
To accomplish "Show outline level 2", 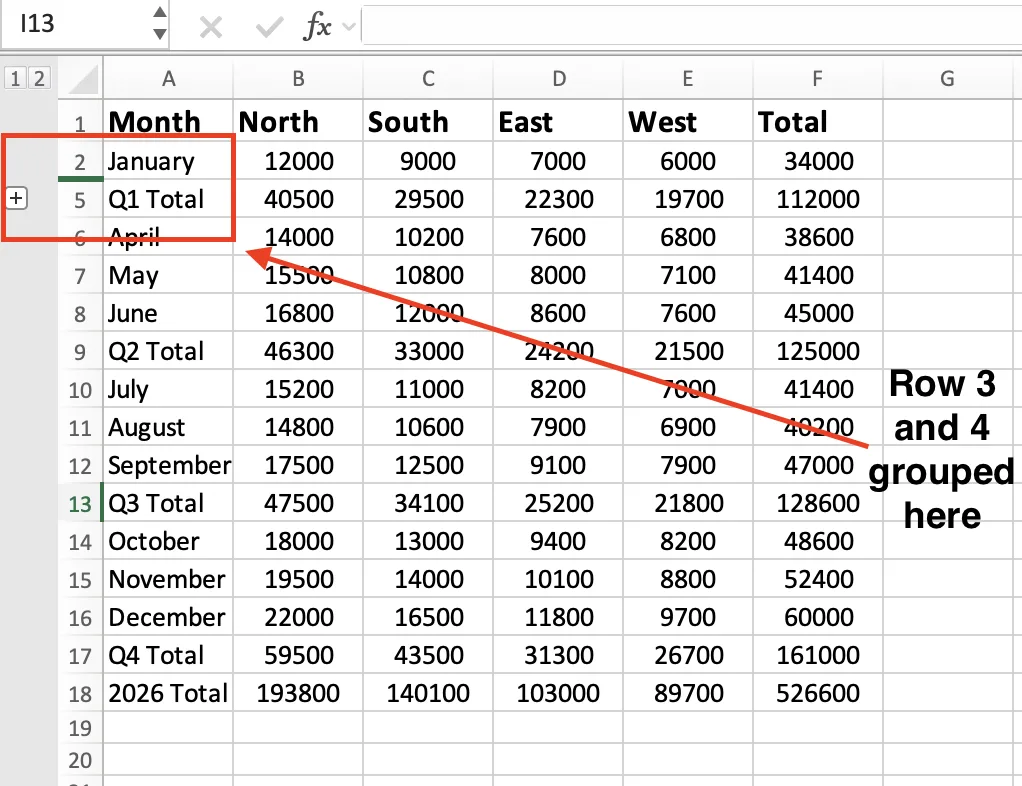I will [39, 79].
